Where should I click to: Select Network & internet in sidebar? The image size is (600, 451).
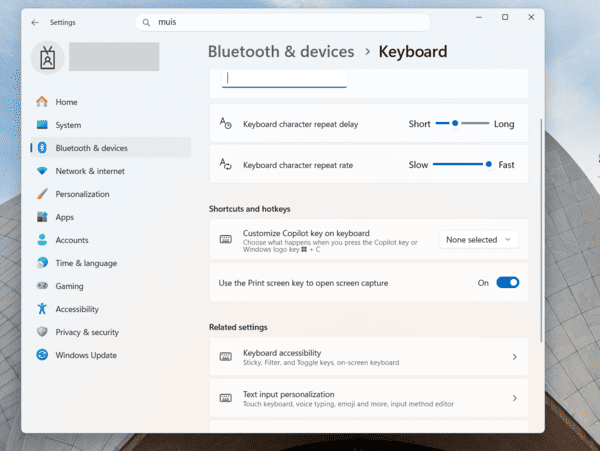[110, 171]
